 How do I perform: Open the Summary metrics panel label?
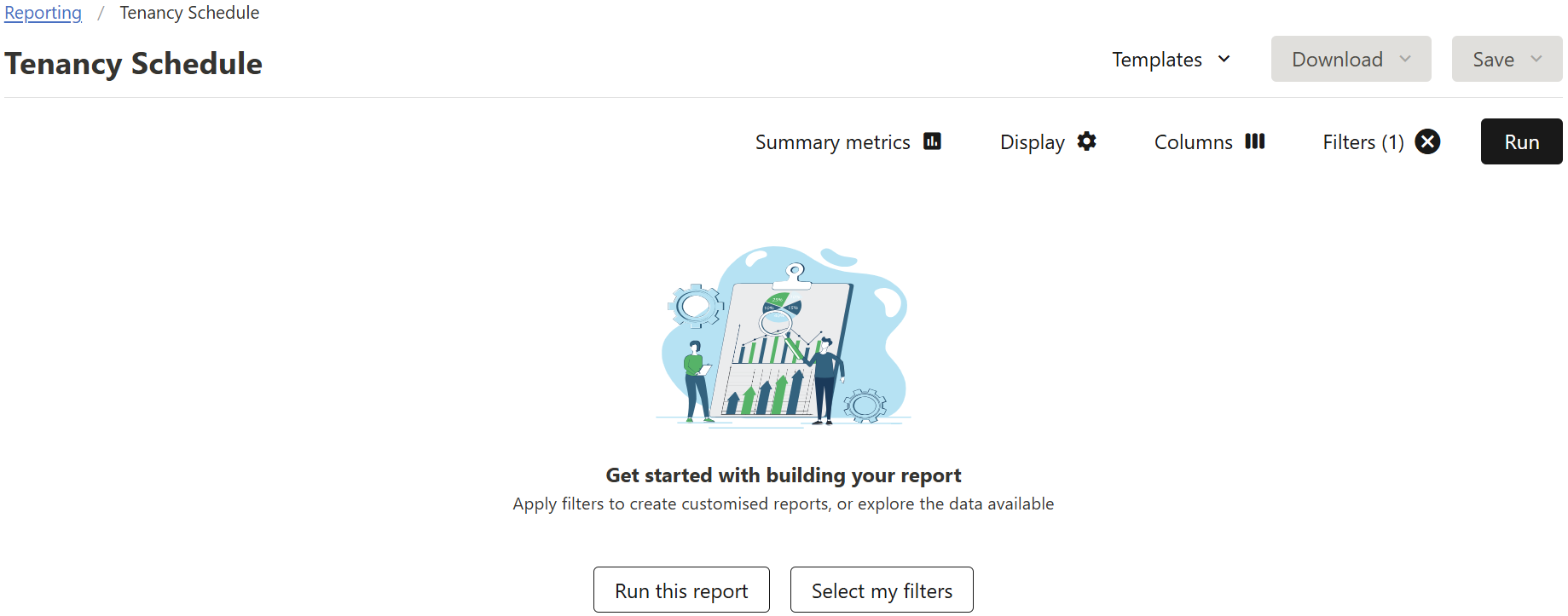tap(832, 142)
